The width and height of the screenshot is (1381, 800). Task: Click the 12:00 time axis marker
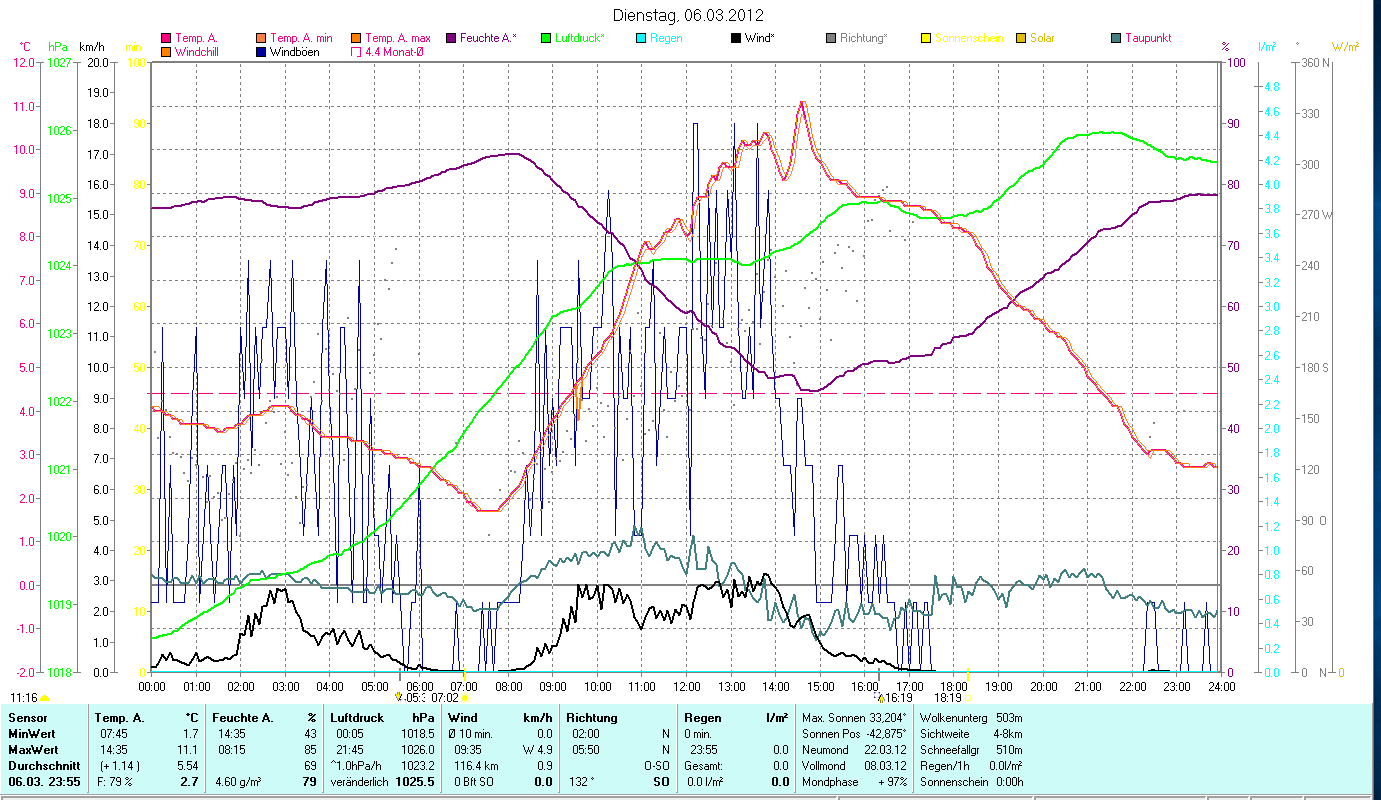(x=687, y=687)
